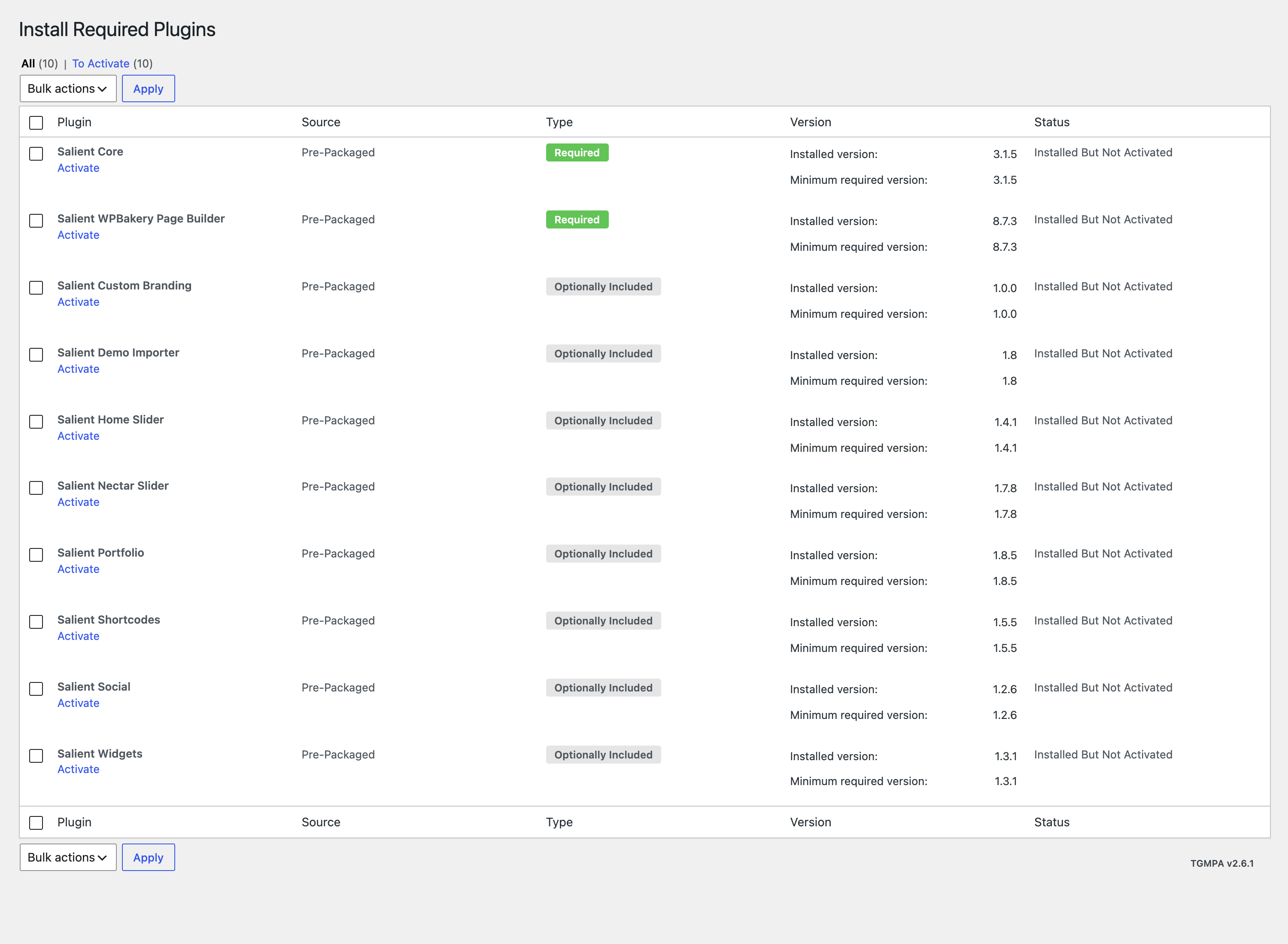Click the Status column header at top
1288x944 pixels.
pos(1051,122)
